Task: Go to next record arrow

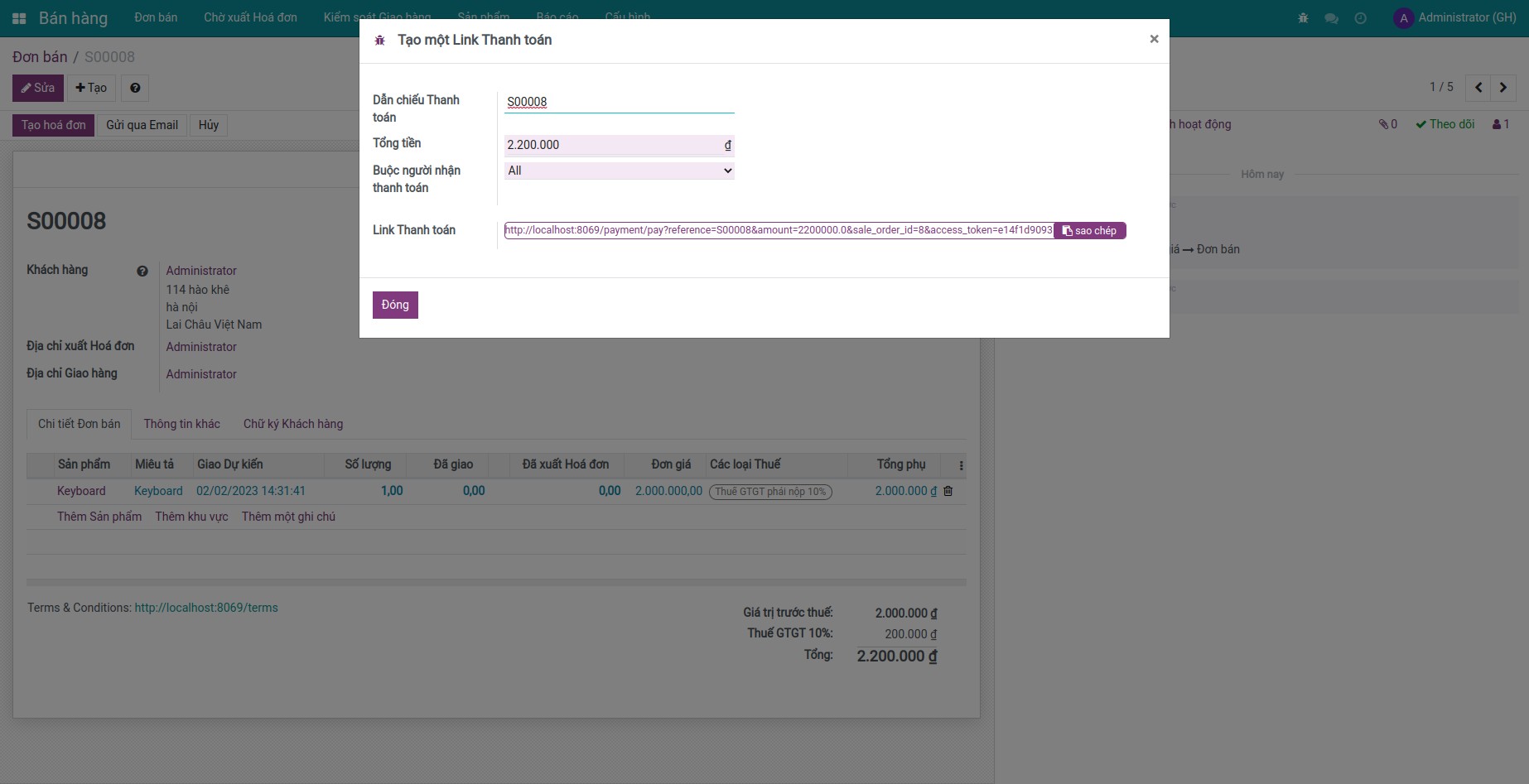Action: [x=1502, y=88]
